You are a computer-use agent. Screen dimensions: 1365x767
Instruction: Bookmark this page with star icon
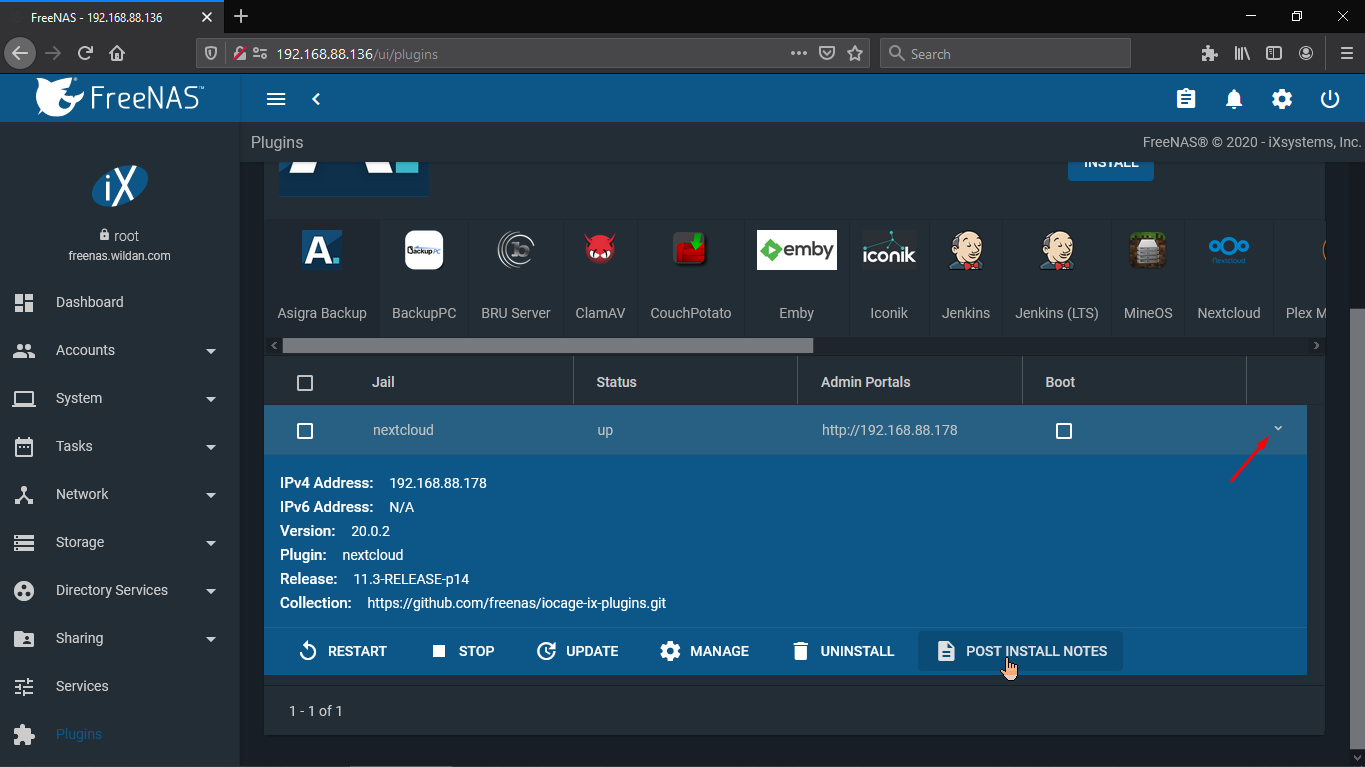coord(855,54)
